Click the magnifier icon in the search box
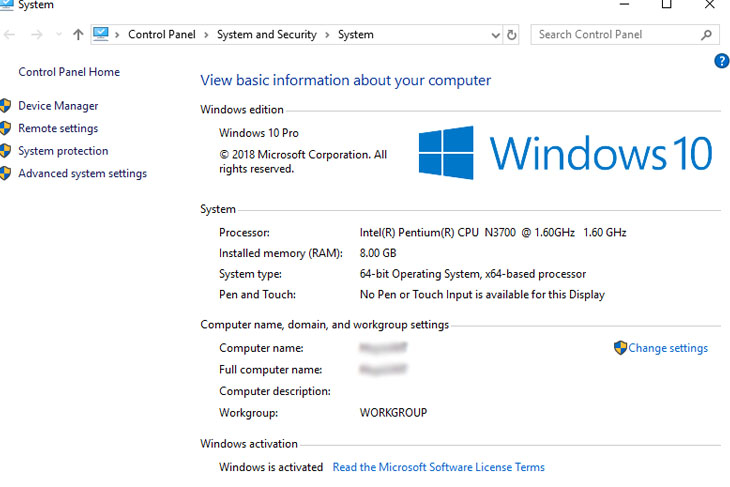This screenshot has width=730, height=487. [707, 35]
